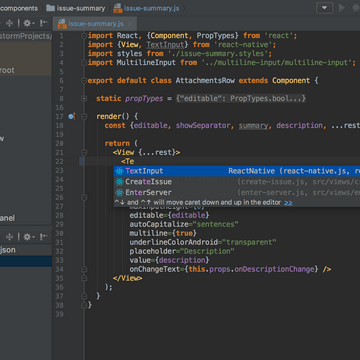The image size is (360, 360).
Task: Click onDescriptionChange on line 34
Action: pyautogui.click(x=274, y=269)
